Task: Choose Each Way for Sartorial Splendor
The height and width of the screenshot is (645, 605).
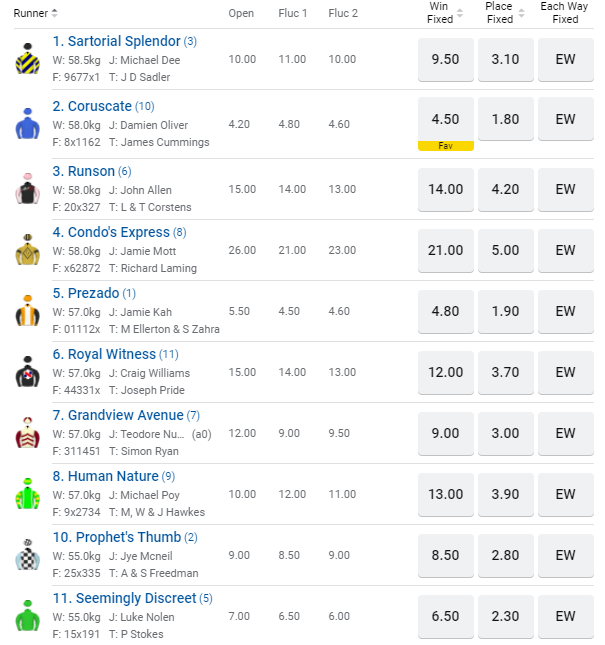Action: coord(566,59)
